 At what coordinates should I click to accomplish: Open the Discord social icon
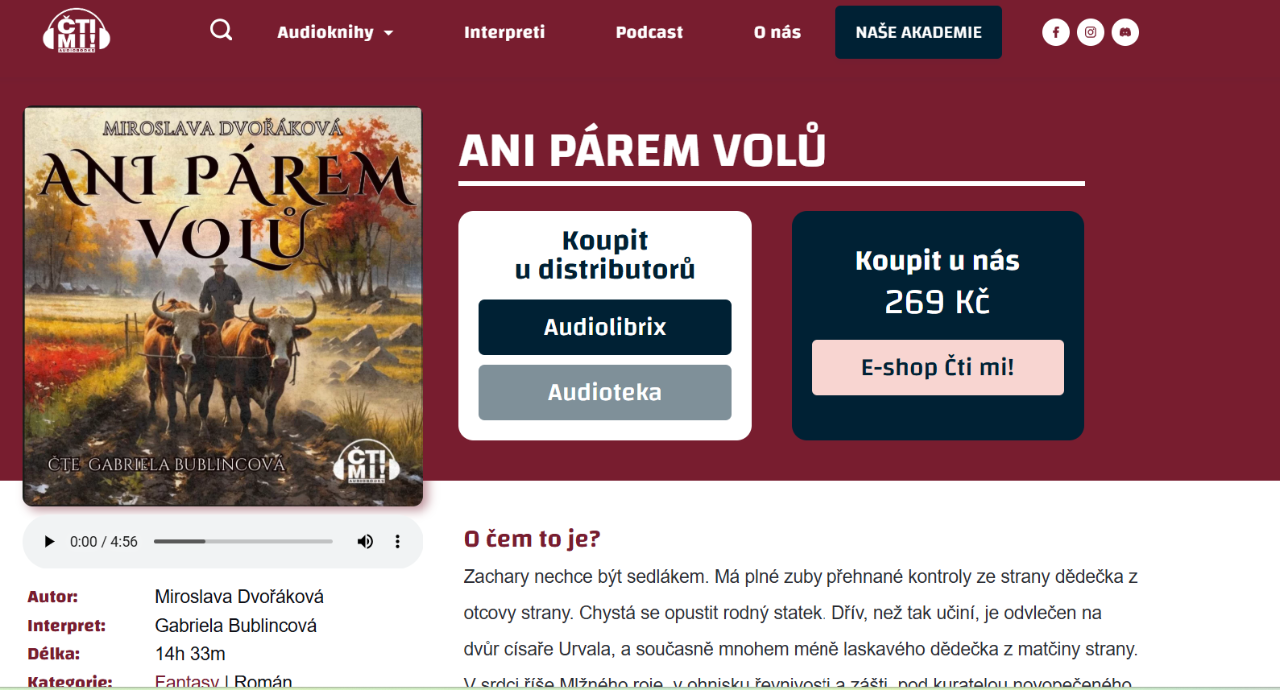pos(1125,32)
